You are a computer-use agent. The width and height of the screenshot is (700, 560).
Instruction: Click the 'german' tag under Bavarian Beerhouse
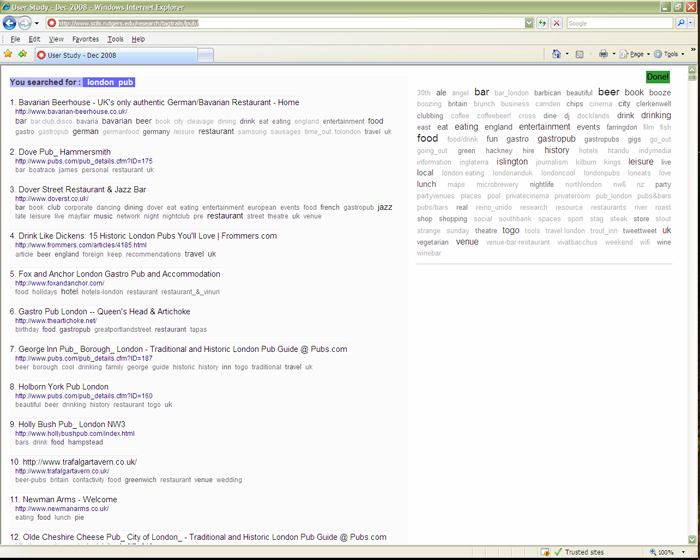point(85,131)
